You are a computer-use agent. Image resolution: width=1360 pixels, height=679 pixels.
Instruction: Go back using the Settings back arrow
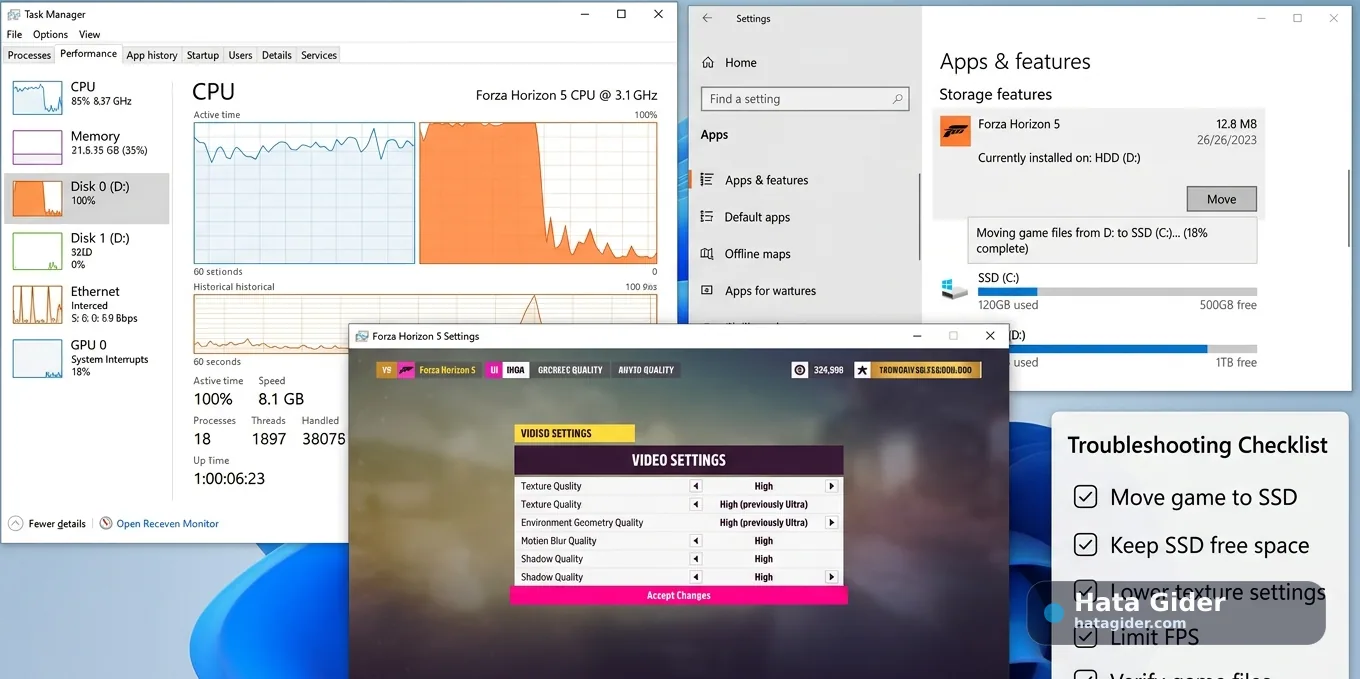pyautogui.click(x=708, y=18)
